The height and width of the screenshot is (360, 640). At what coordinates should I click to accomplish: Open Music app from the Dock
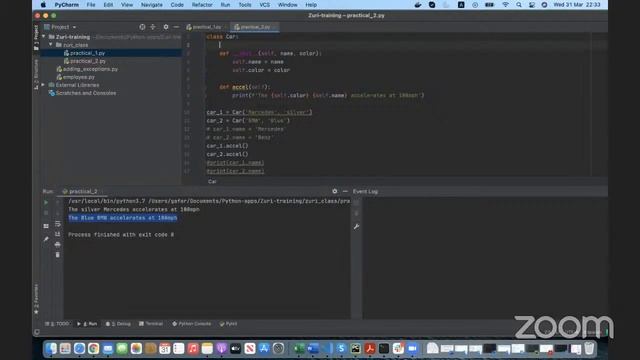193,348
